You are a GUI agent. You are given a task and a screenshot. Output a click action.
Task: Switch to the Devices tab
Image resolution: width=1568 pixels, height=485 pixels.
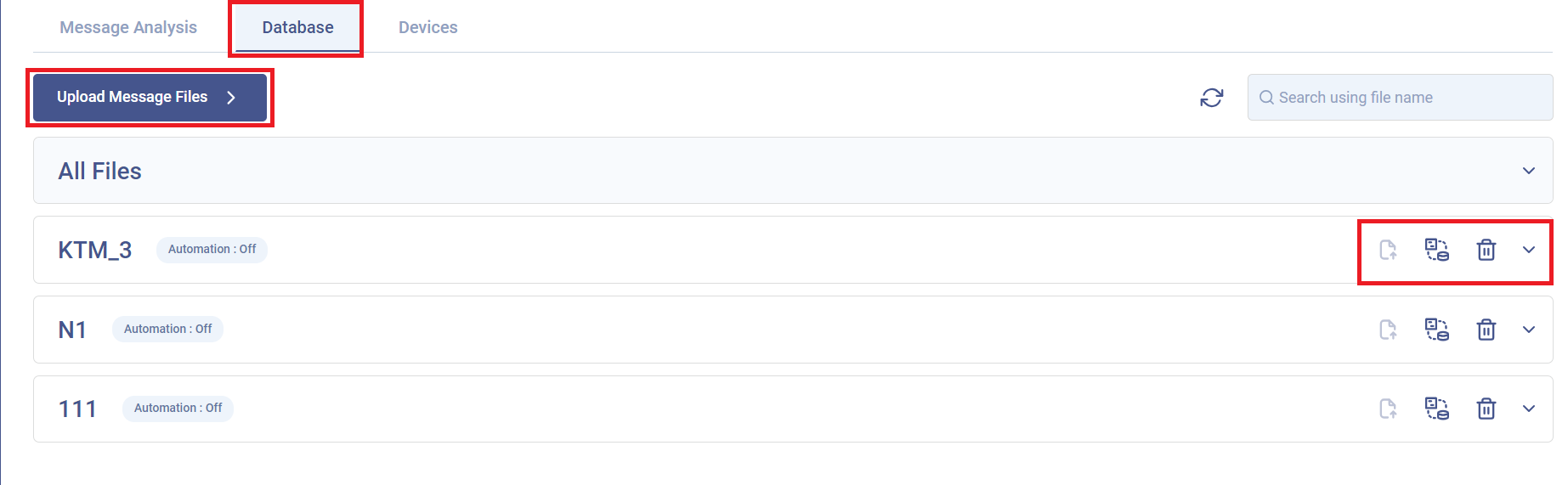428,27
